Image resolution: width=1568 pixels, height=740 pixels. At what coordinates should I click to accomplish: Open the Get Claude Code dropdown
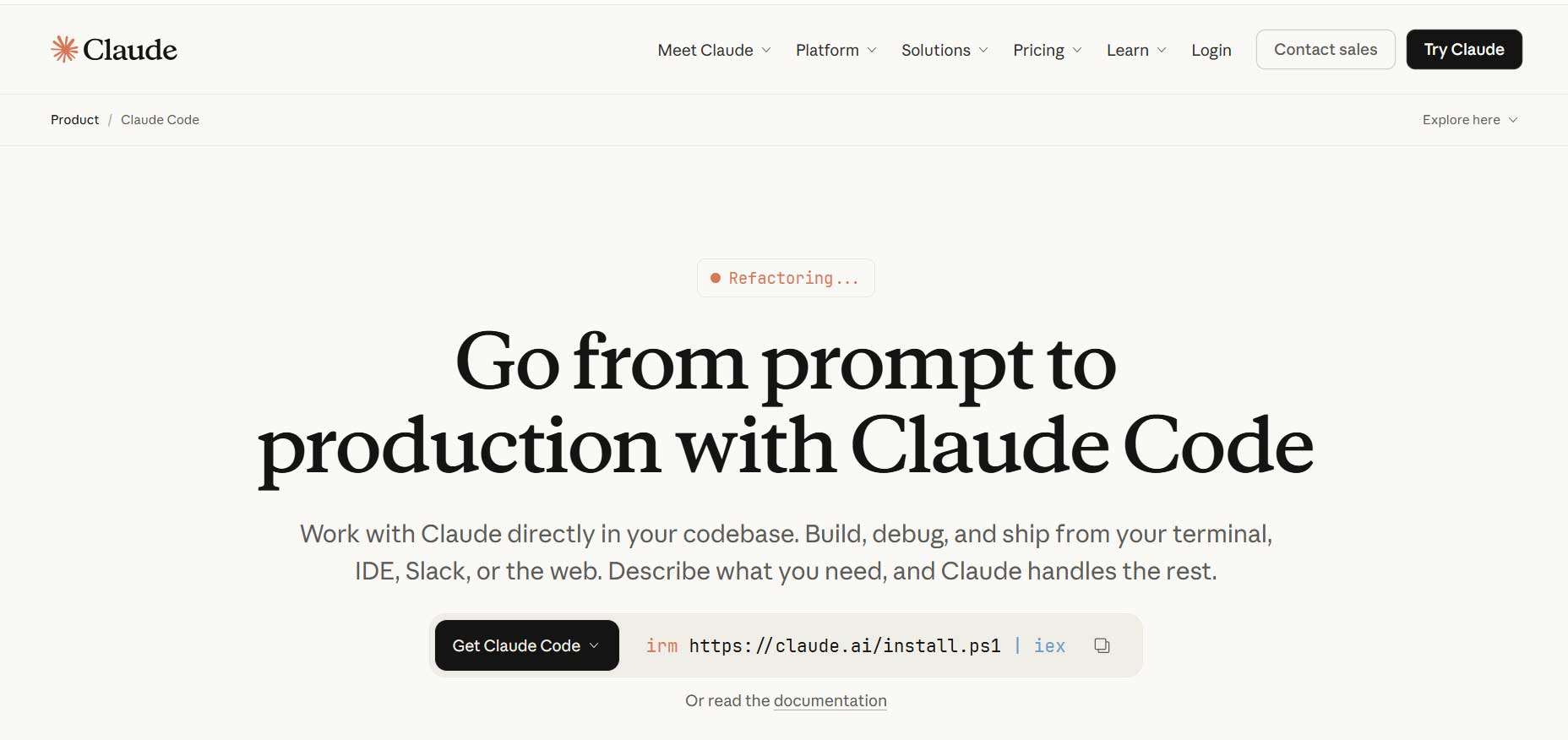[x=525, y=645]
